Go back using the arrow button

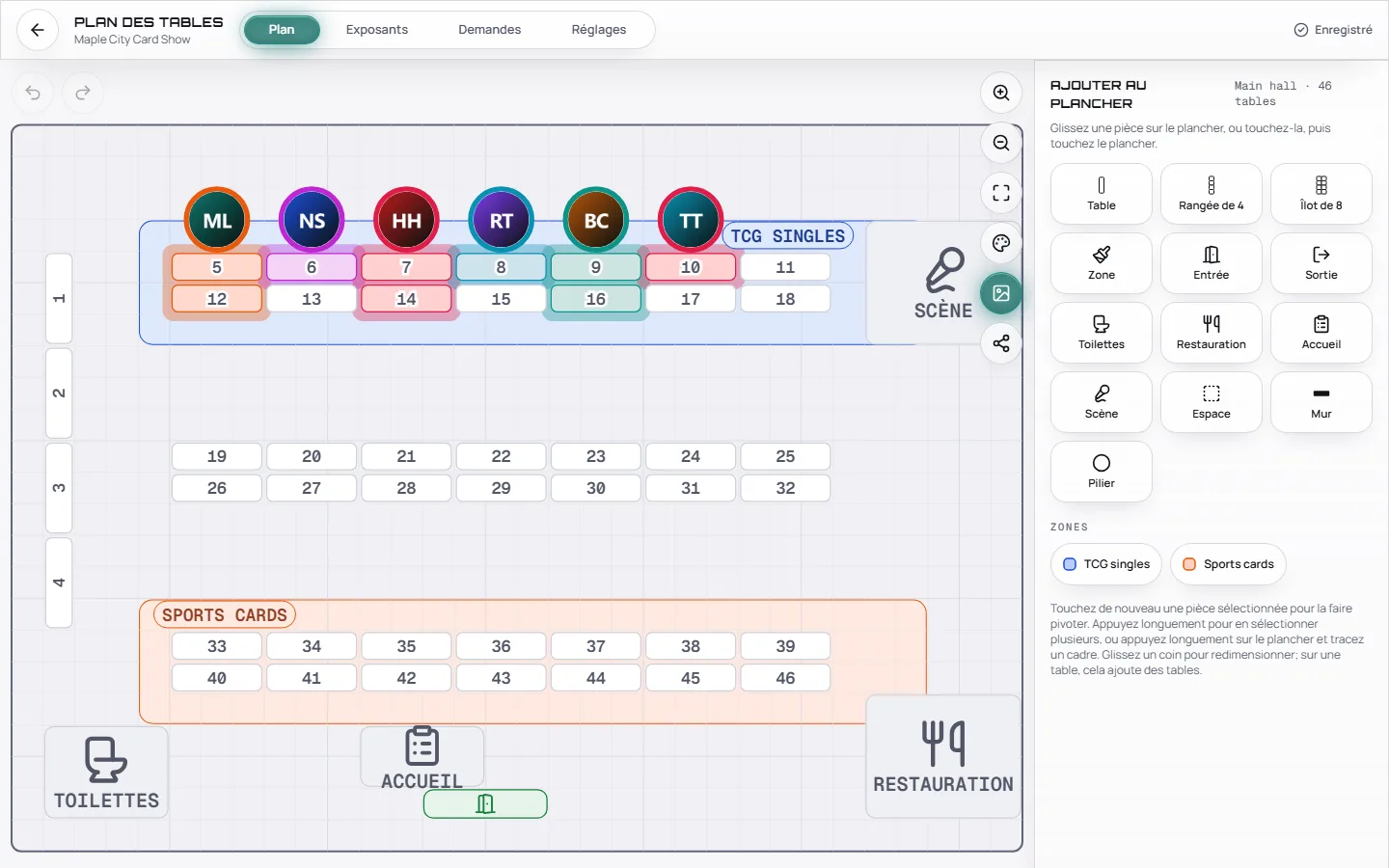[x=38, y=30]
